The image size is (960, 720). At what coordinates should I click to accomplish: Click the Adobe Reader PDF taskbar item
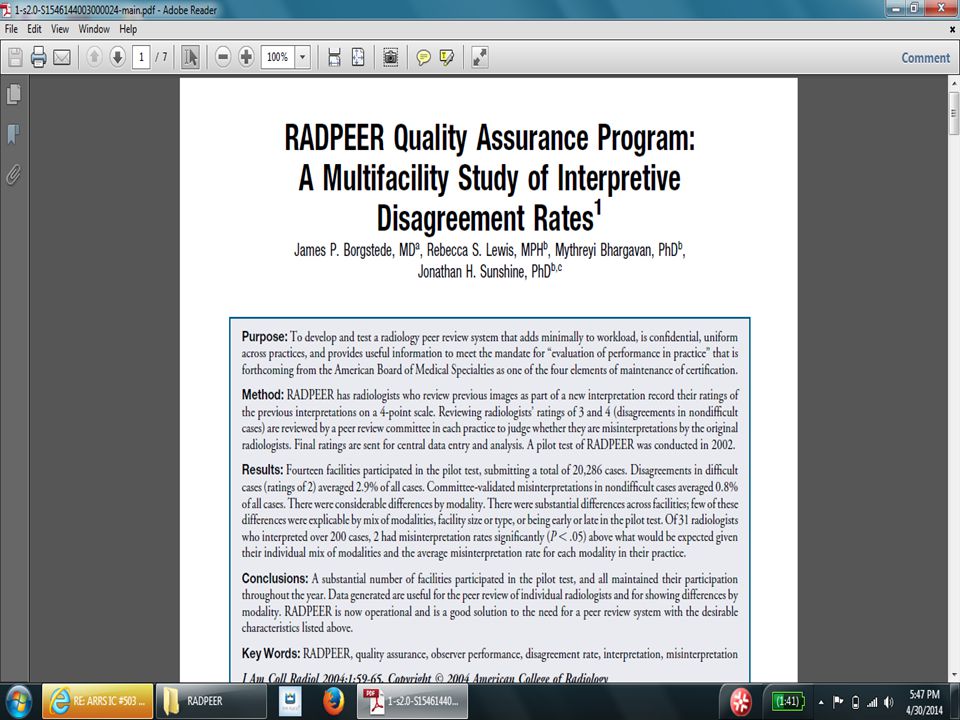(413, 701)
